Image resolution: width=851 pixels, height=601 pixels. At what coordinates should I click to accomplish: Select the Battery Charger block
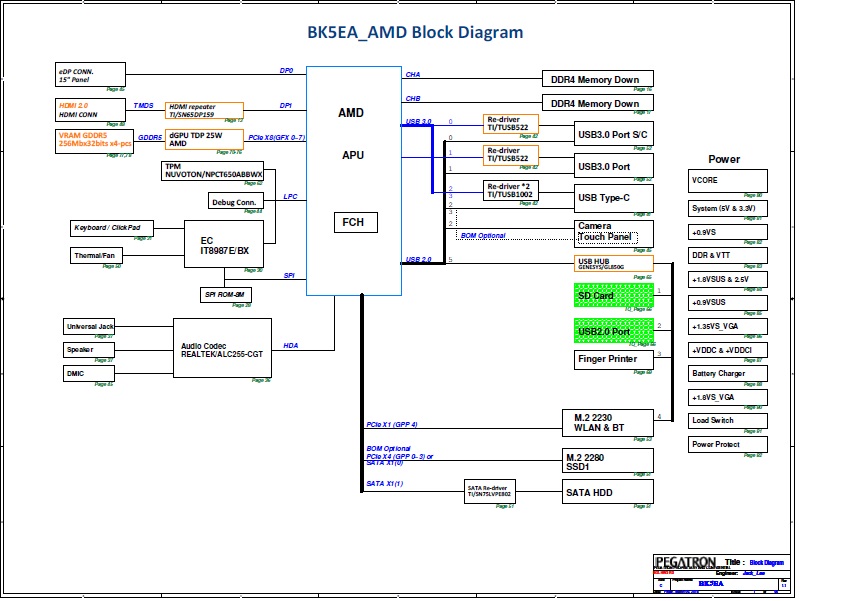pos(728,374)
